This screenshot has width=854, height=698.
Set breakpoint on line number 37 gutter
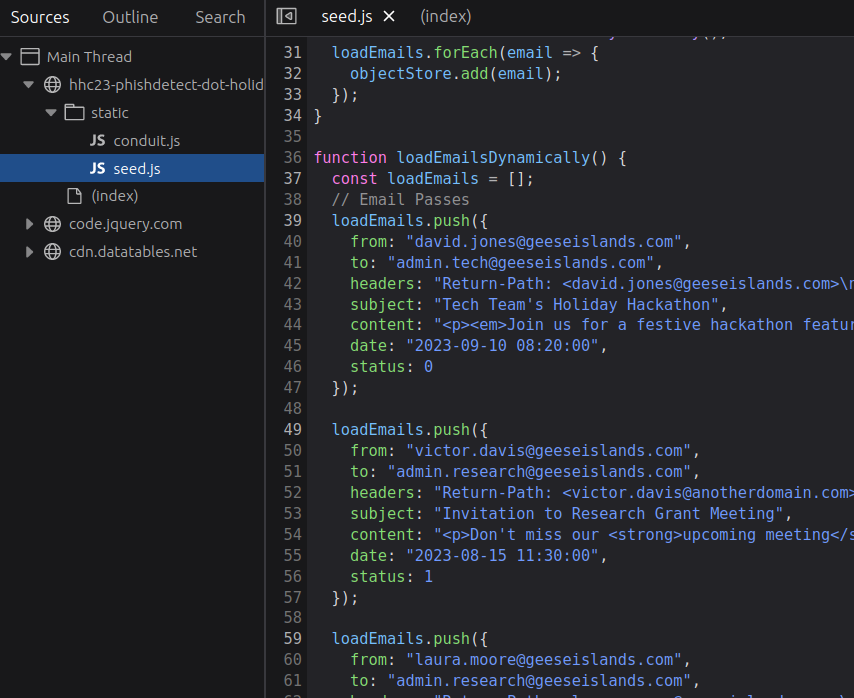coord(292,179)
